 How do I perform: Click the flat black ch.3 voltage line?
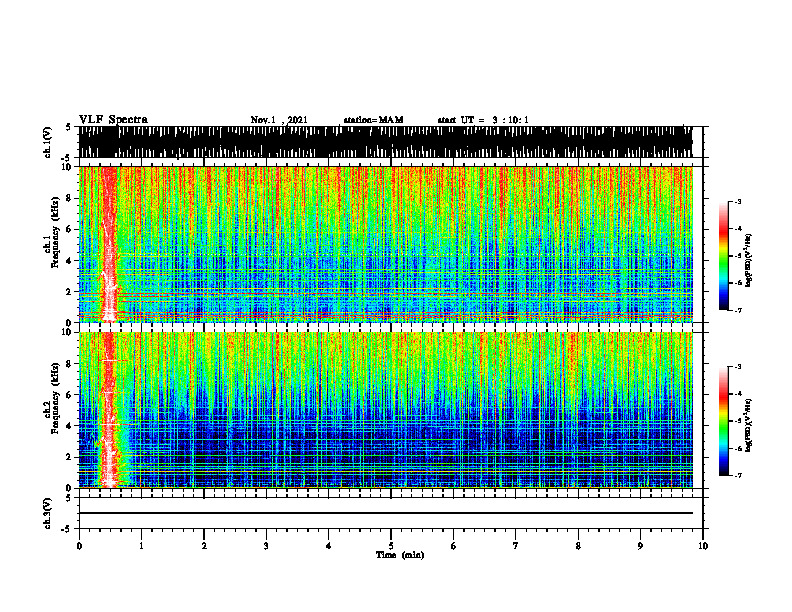(x=385, y=513)
